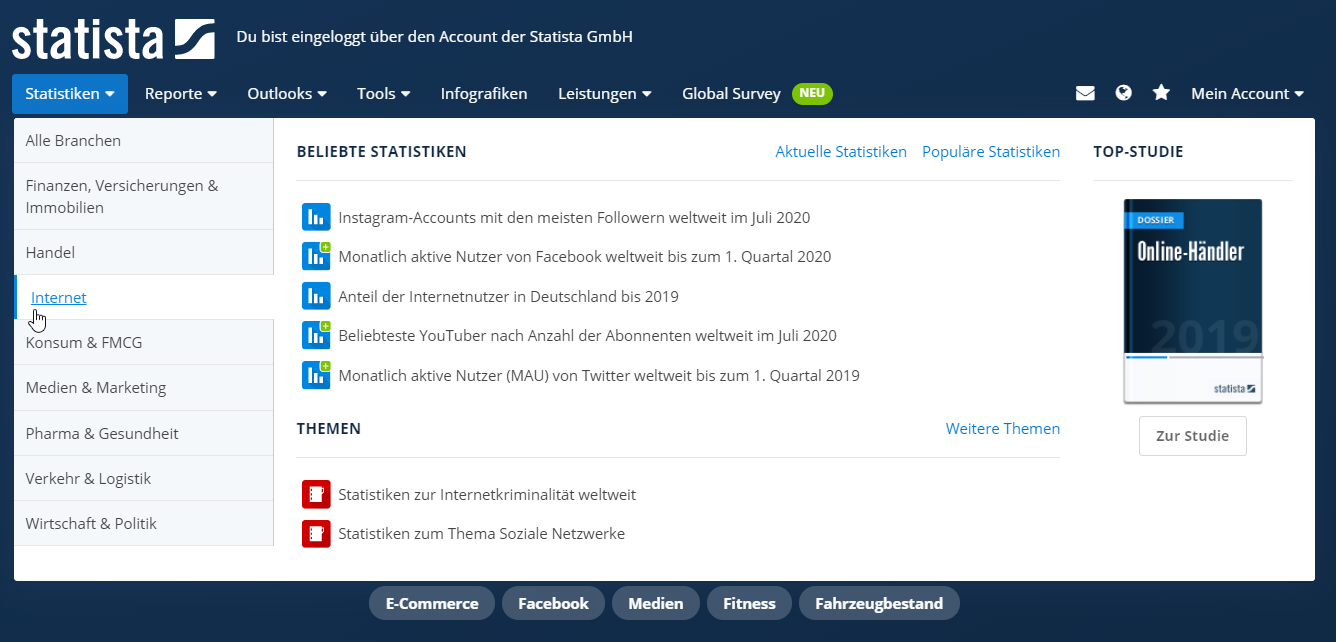The width and height of the screenshot is (1336, 642).
Task: Open favorites star icon
Action: [x=1161, y=93]
